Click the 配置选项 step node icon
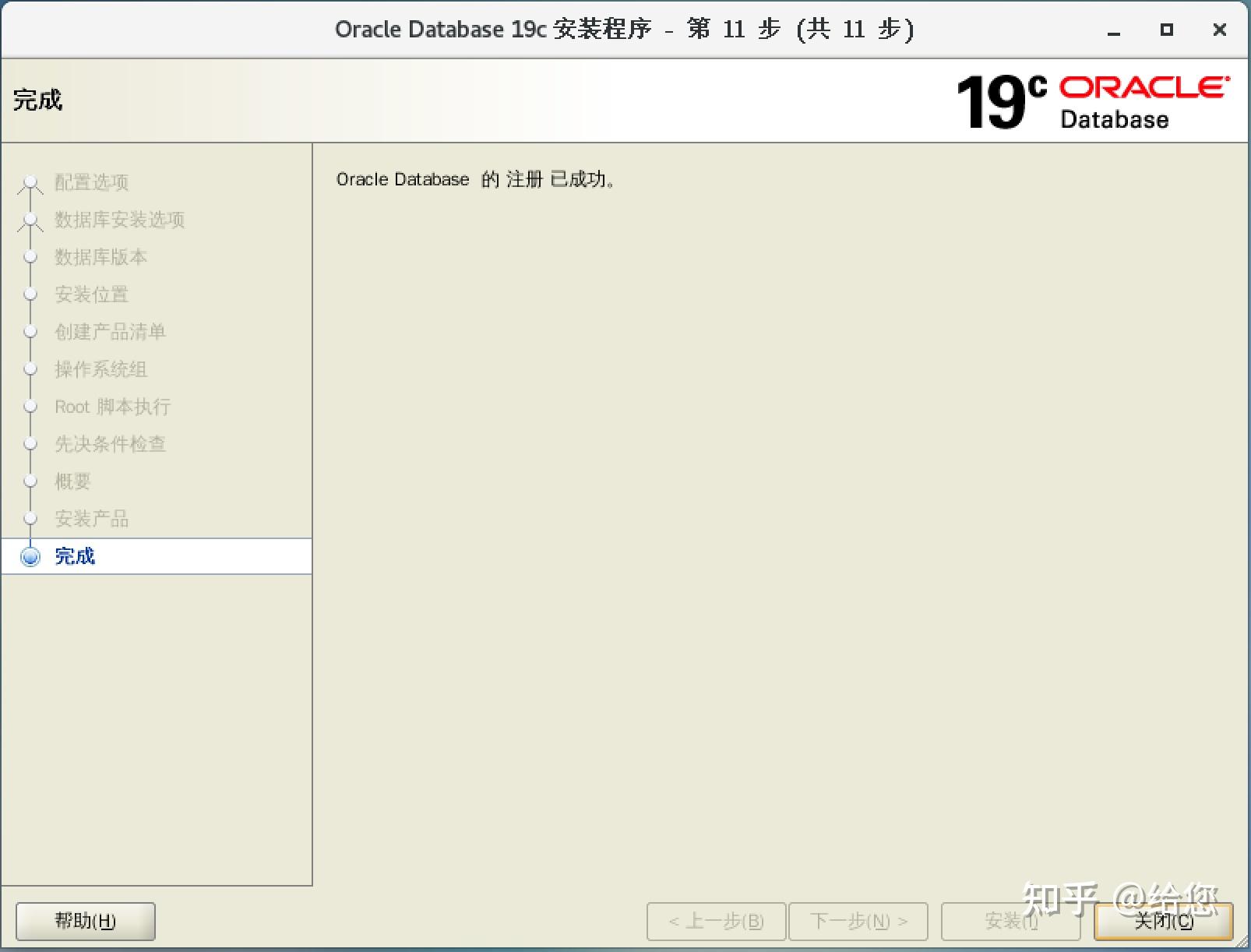This screenshot has width=1251, height=952. [x=30, y=182]
